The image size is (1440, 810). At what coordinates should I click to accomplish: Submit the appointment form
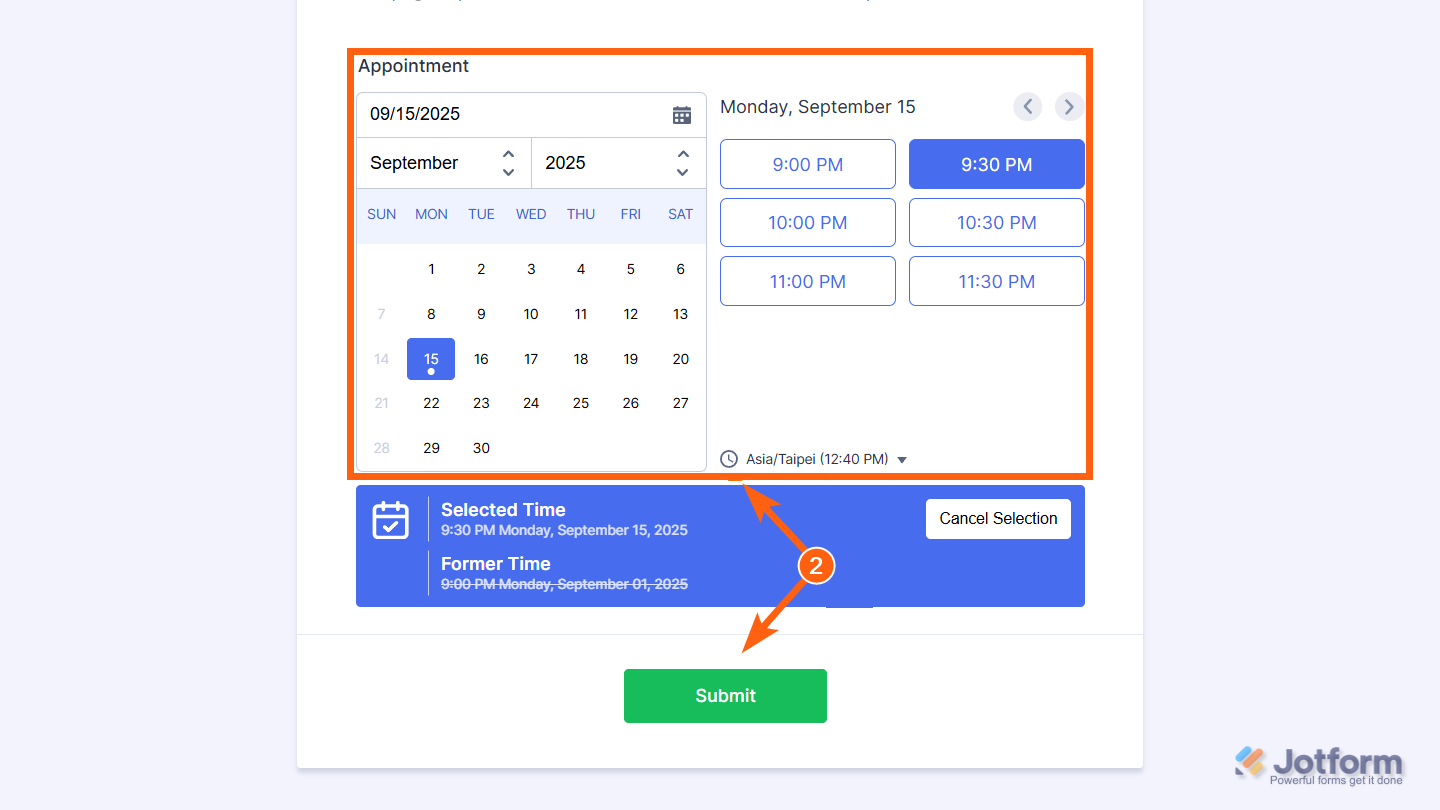coord(725,696)
